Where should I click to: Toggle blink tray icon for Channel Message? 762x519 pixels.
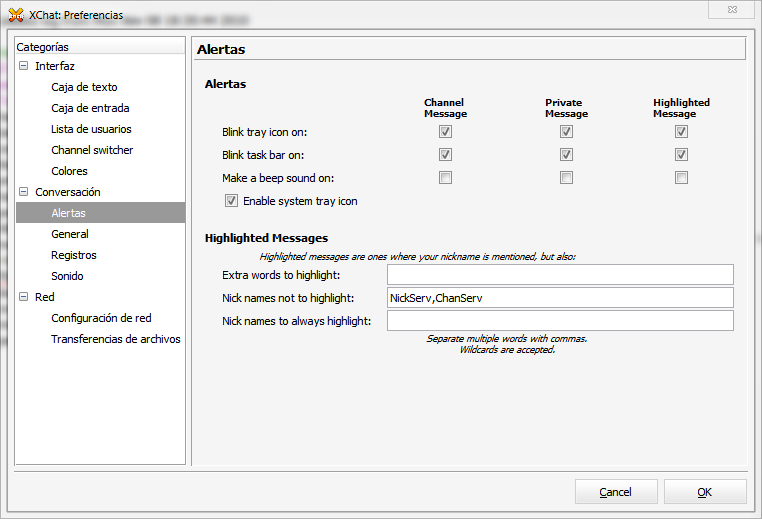coord(445,132)
